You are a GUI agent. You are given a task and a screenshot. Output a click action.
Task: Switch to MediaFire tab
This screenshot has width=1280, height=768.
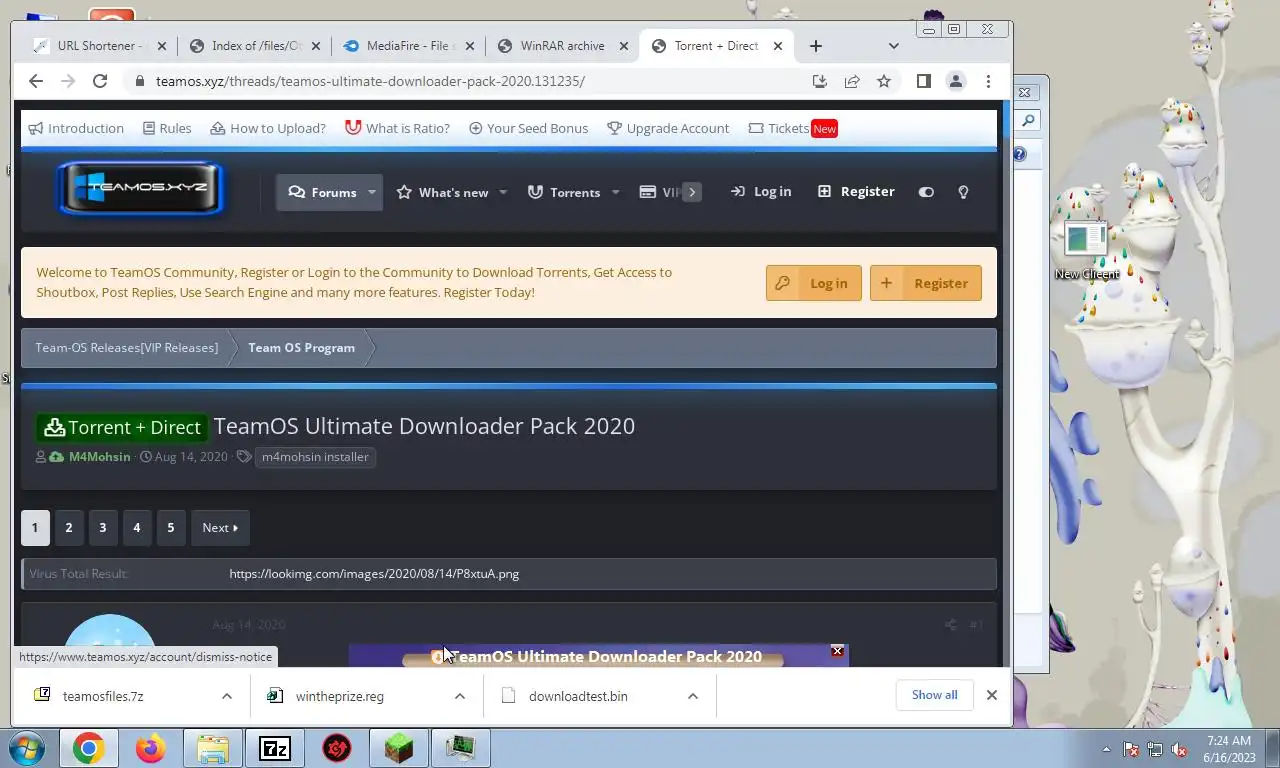coord(409,46)
